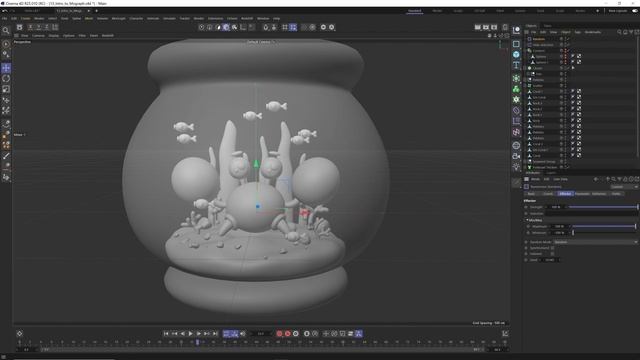Screen dimensions: 640x360
Task: Open the Render menu in menu bar
Action: point(199,18)
